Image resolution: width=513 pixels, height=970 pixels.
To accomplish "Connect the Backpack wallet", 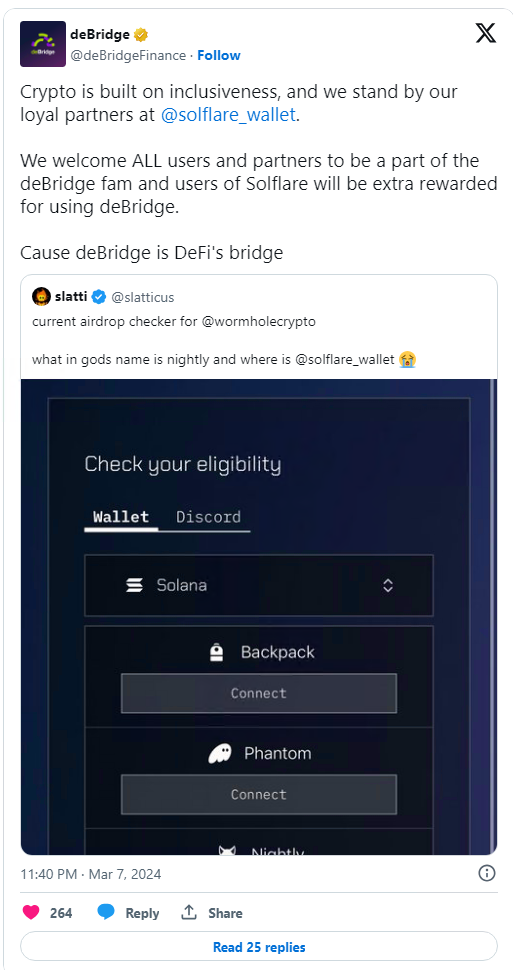I will pyautogui.click(x=259, y=693).
